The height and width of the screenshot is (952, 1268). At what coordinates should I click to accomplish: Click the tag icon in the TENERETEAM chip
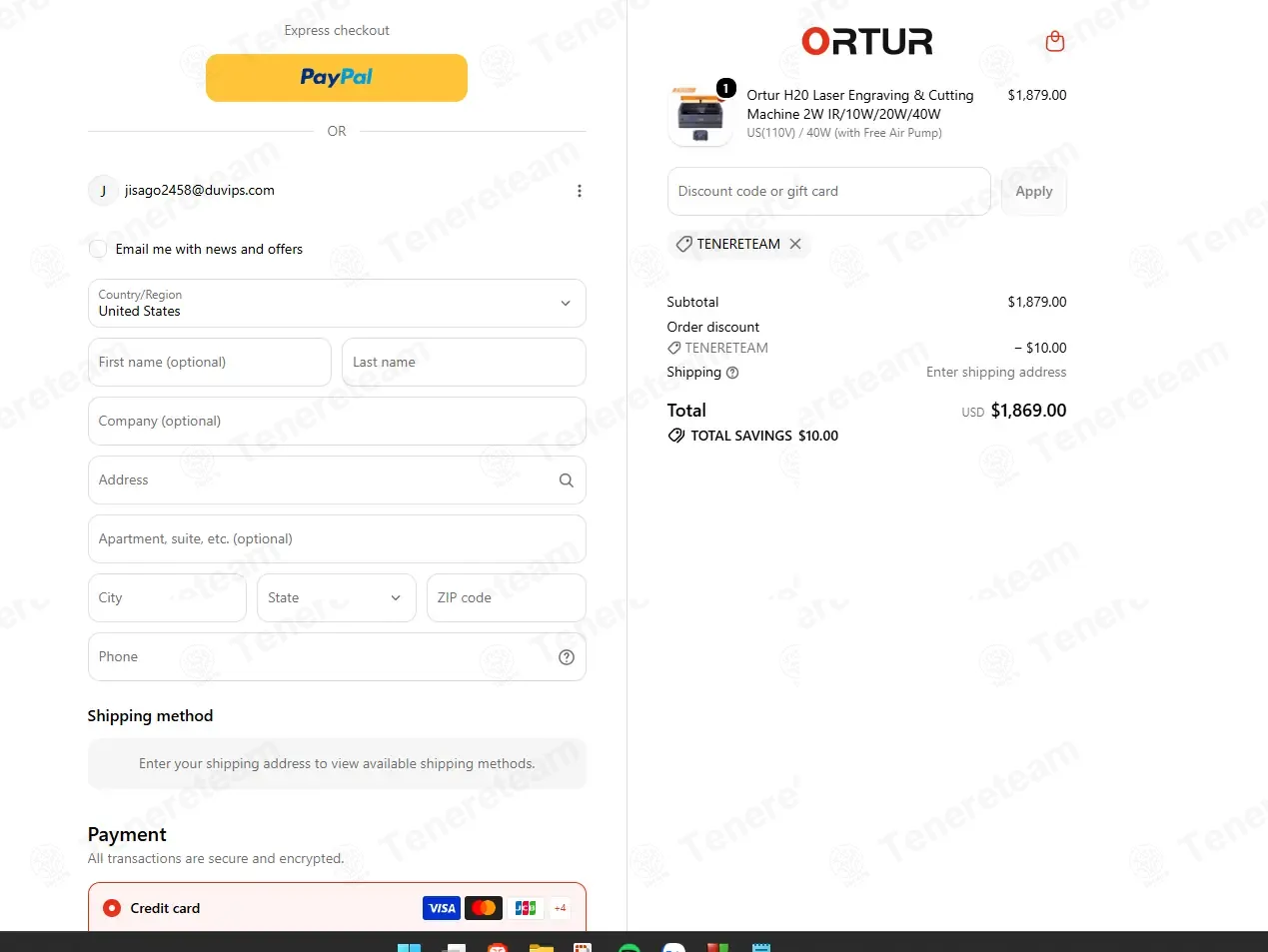click(x=684, y=244)
